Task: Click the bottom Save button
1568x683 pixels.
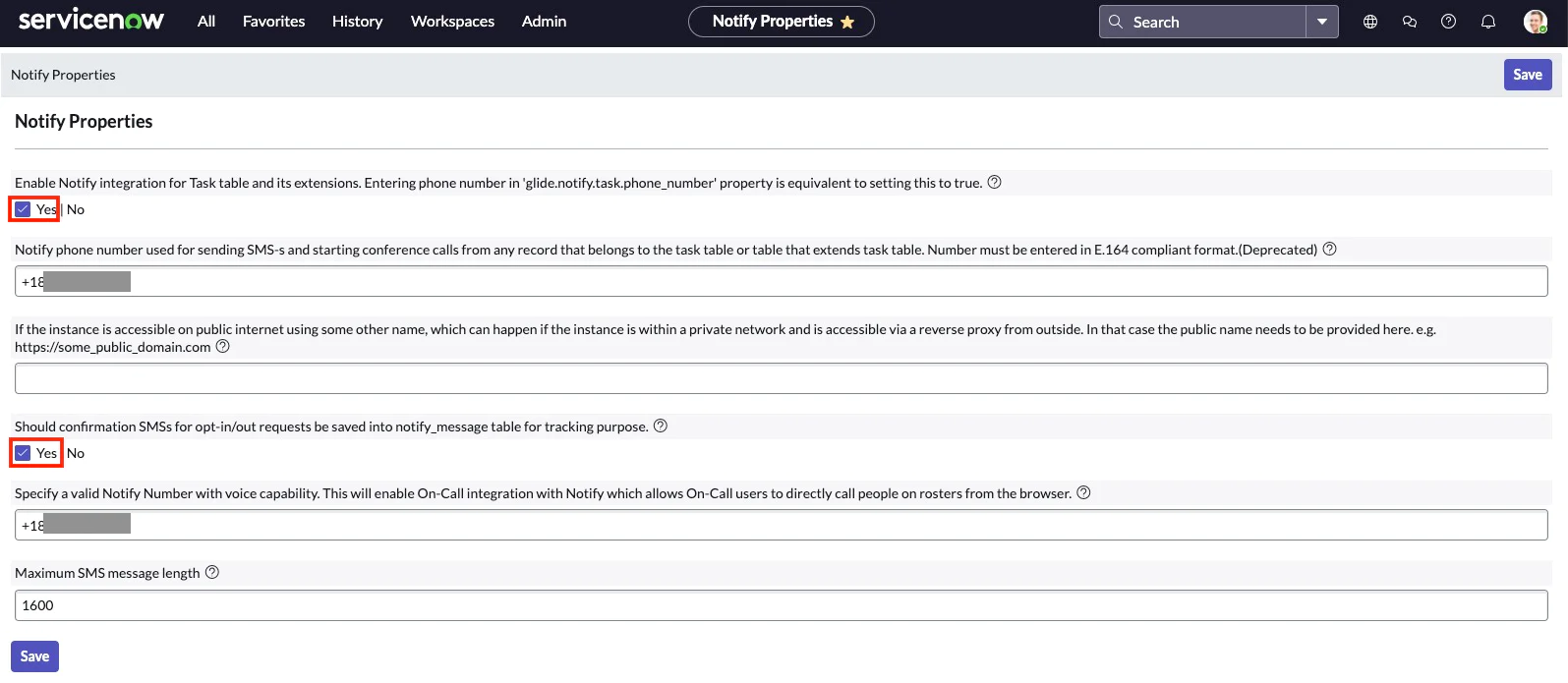Action: (x=34, y=656)
